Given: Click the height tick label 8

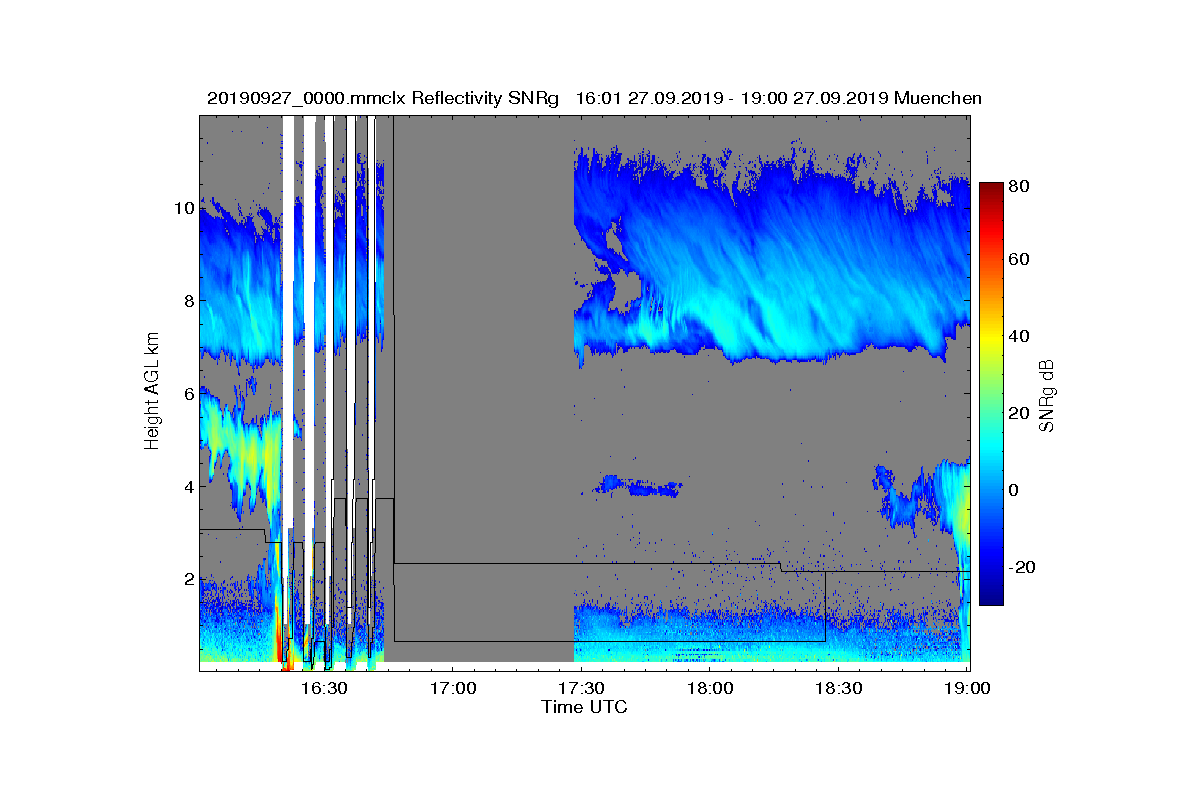Looking at the screenshot, I should (x=188, y=301).
